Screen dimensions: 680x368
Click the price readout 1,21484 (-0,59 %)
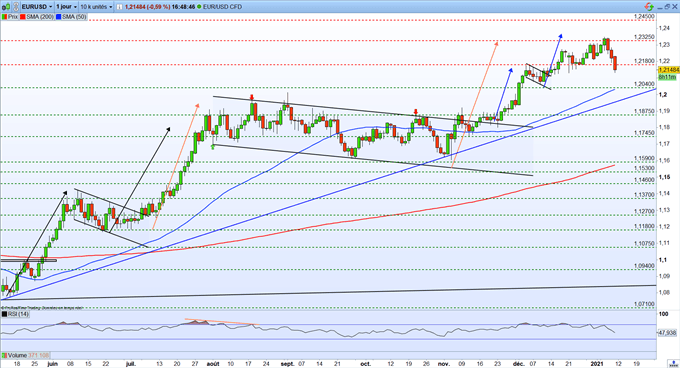coord(147,7)
